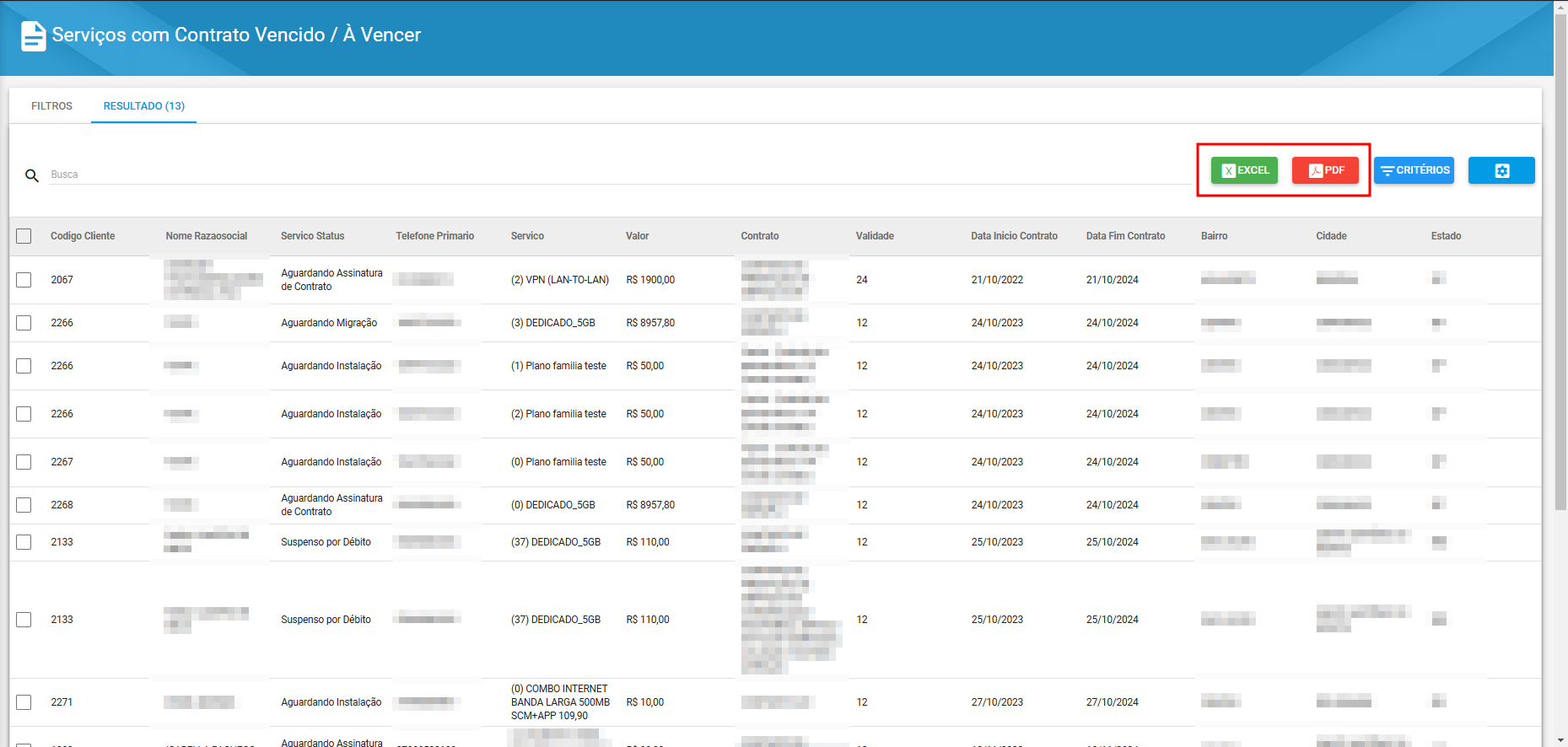
Task: Toggle the select-all header checkbox
Action: (24, 236)
